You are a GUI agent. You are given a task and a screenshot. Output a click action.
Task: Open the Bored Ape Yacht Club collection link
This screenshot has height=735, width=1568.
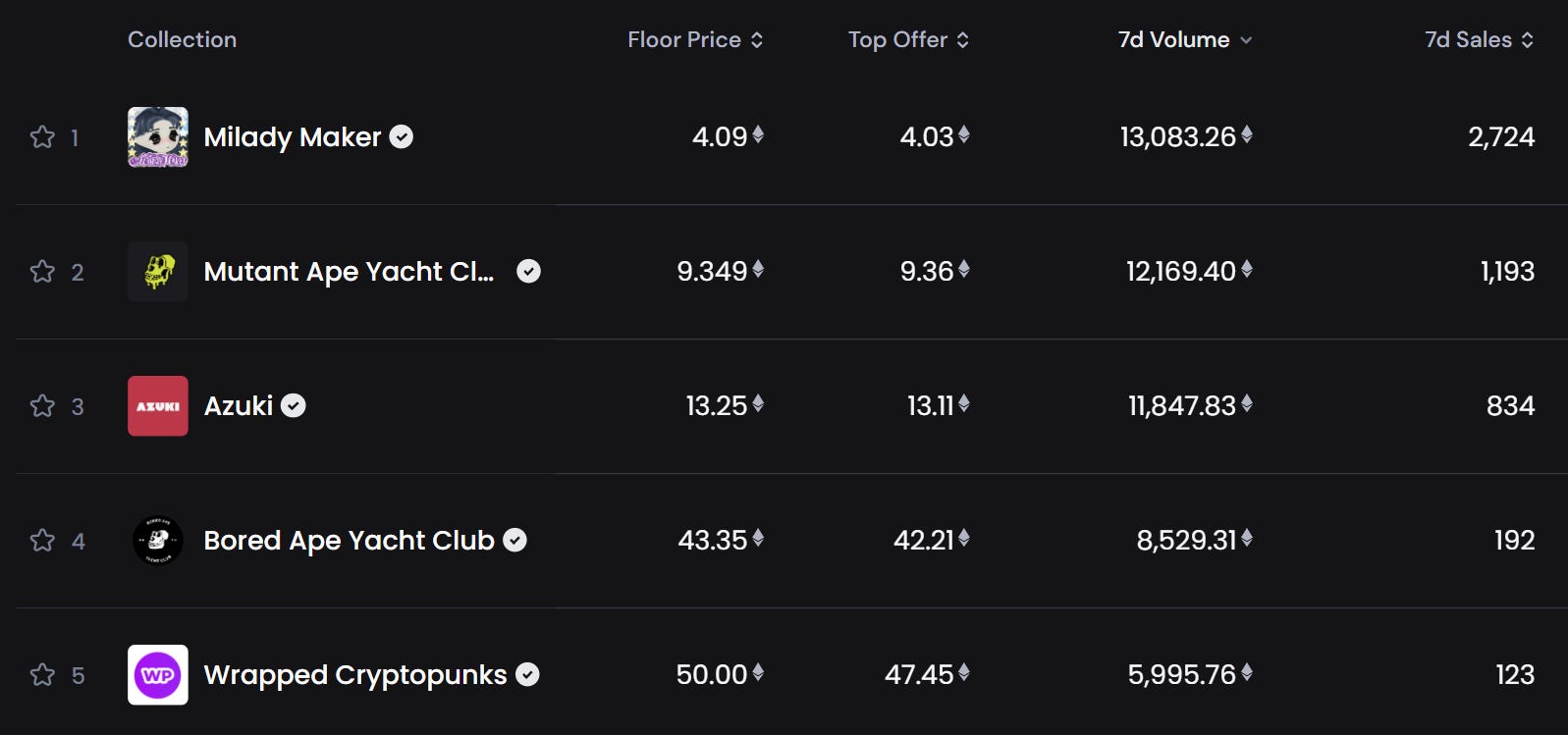click(349, 541)
